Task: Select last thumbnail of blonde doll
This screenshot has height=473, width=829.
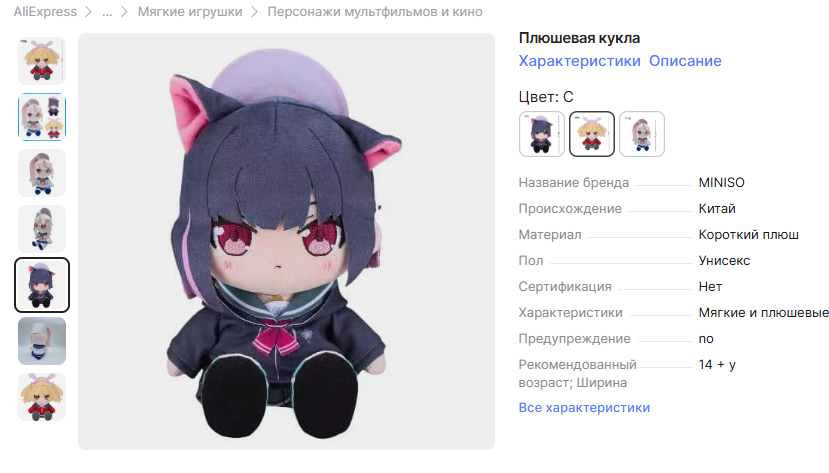Action: 42,397
